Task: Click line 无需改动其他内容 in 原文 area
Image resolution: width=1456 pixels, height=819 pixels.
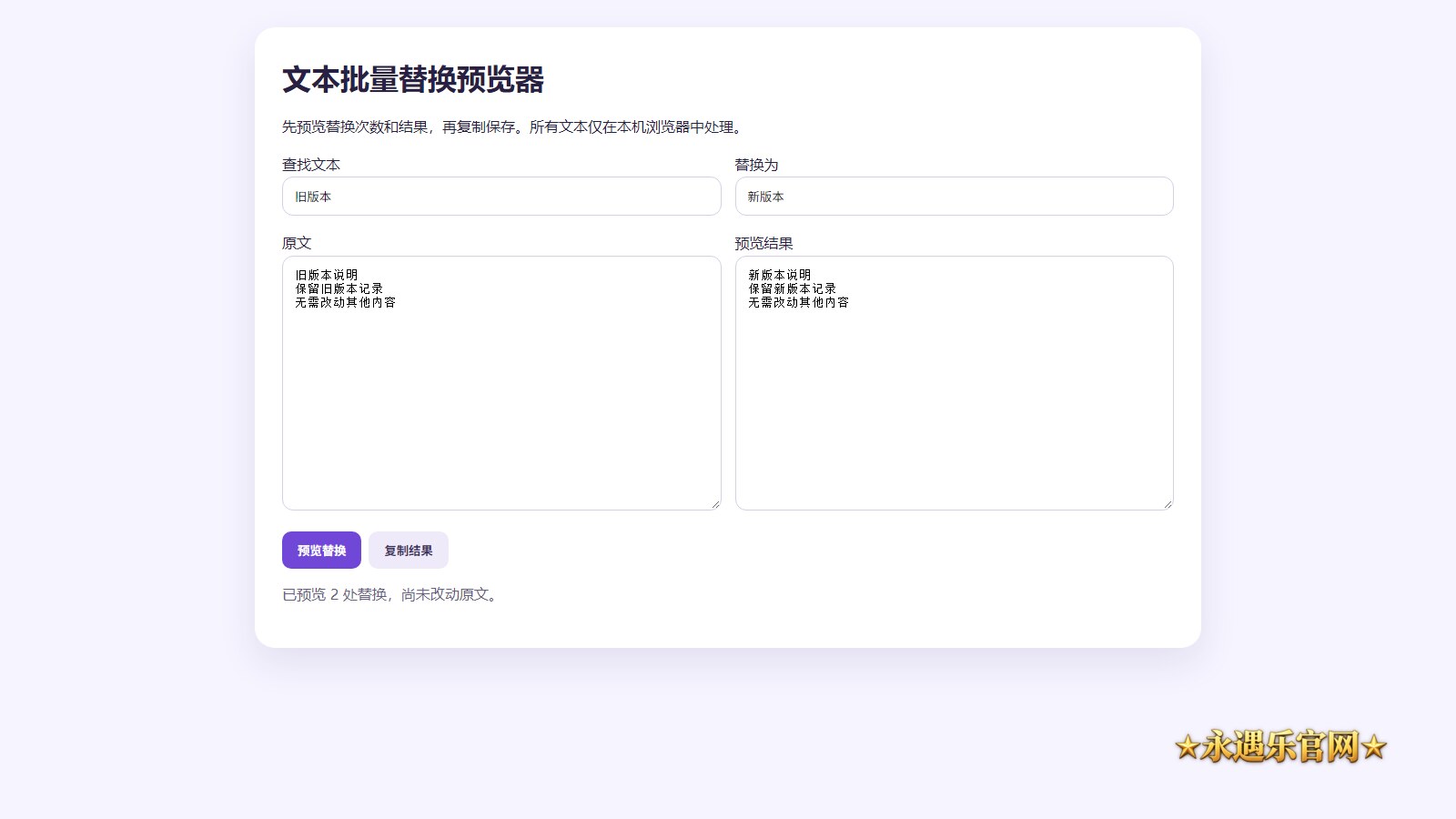Action: [x=345, y=302]
